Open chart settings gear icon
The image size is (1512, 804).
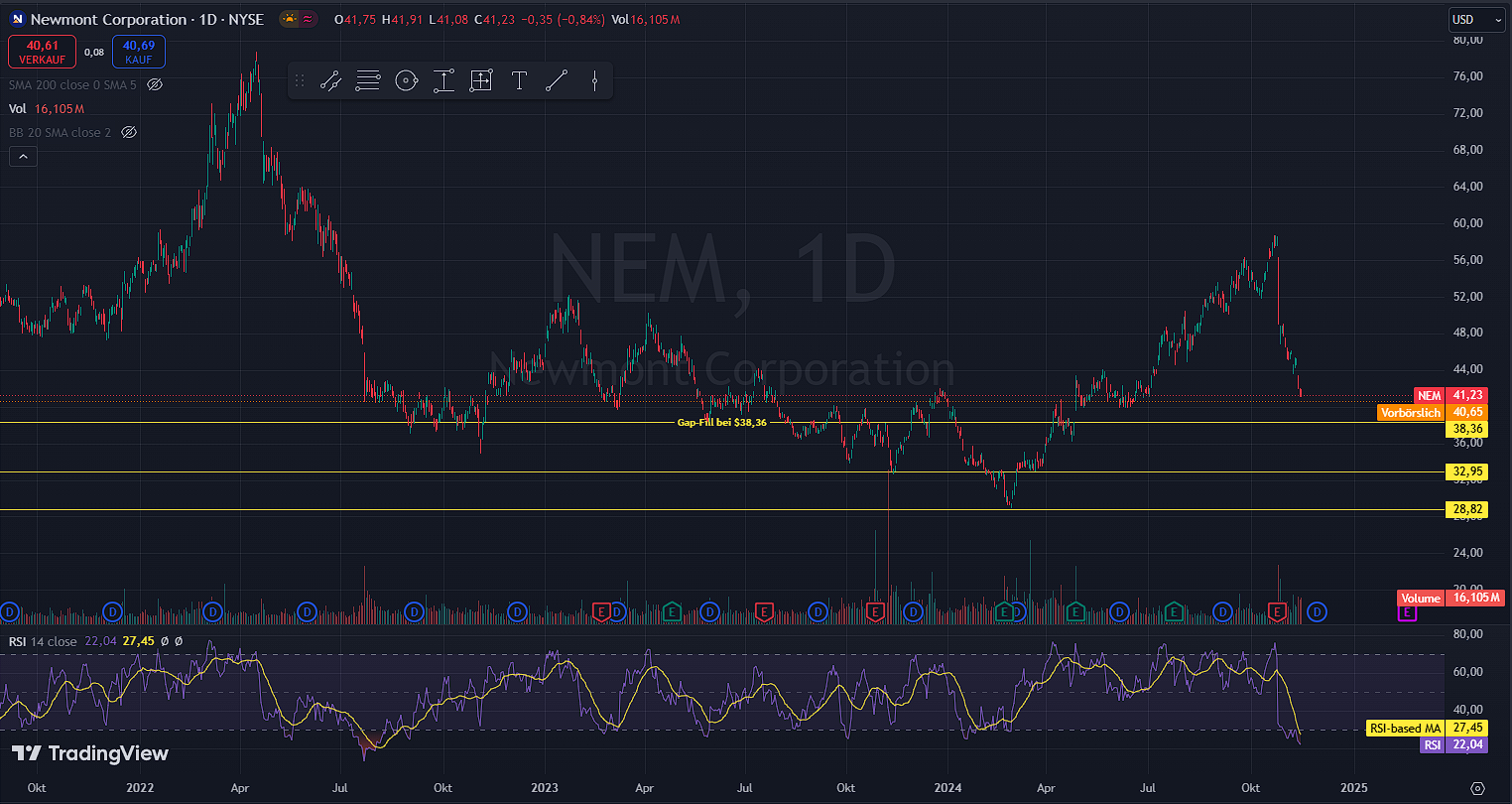click(1477, 788)
